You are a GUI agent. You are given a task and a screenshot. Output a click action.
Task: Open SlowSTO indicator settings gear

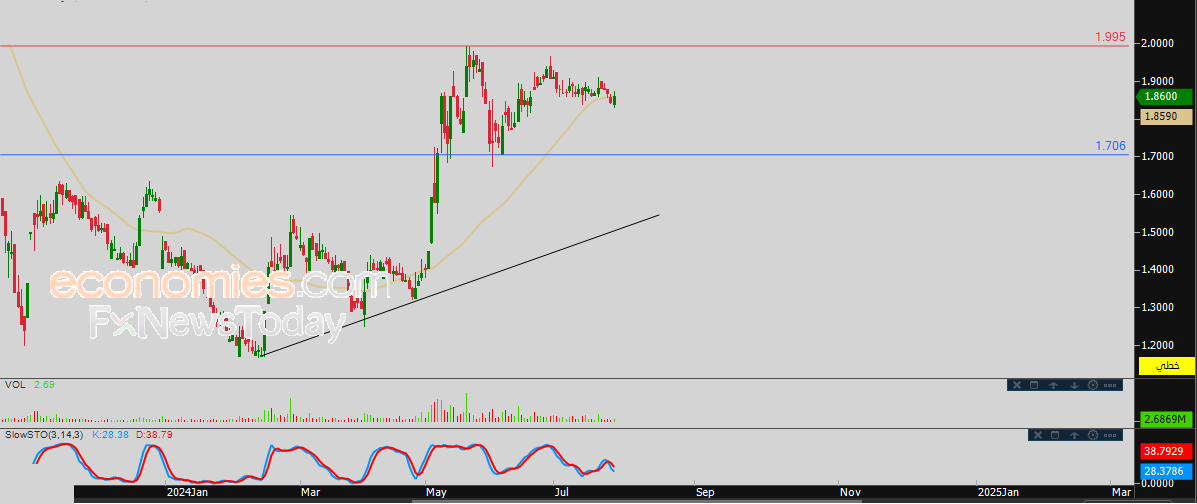[1094, 435]
